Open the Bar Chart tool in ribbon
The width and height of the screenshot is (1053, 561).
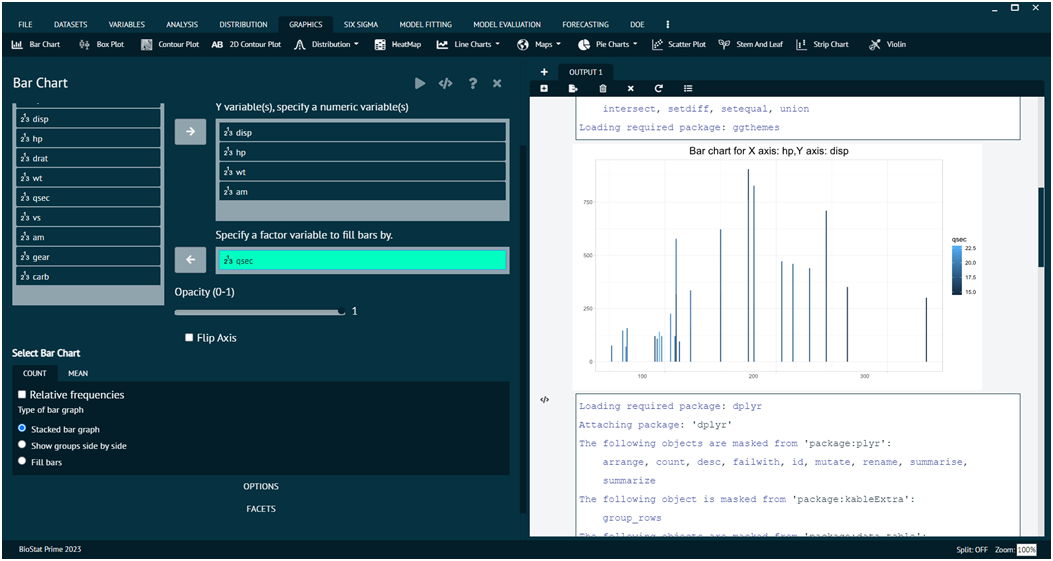[x=36, y=44]
